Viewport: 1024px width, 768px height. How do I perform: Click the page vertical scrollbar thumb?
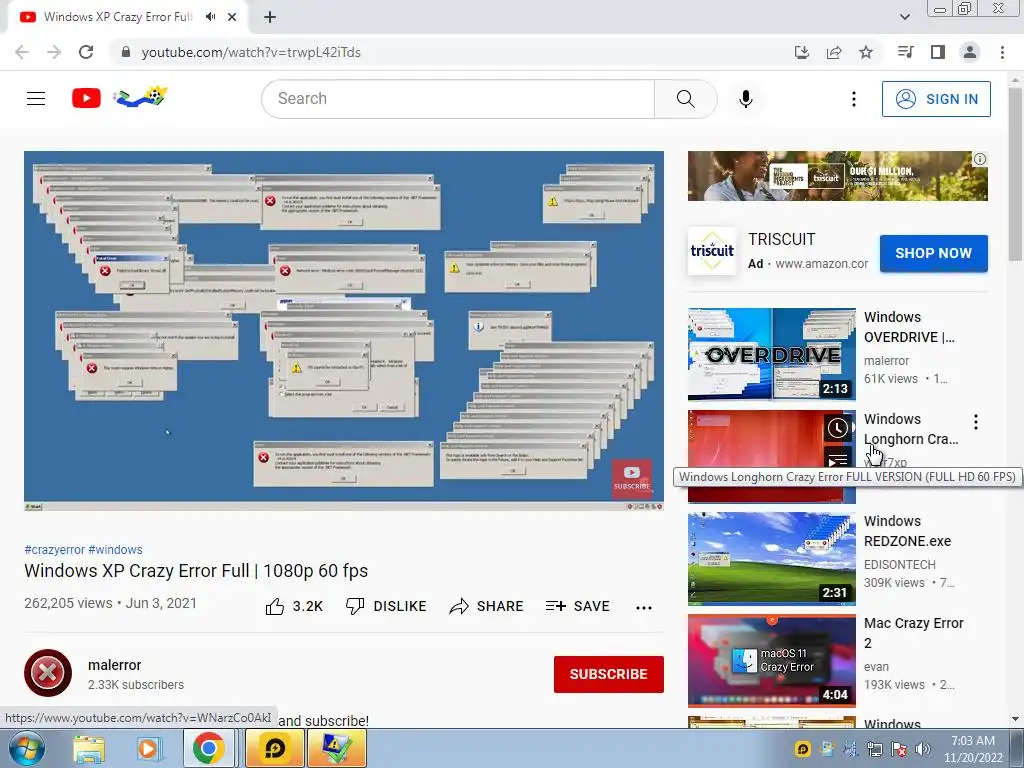(1015, 173)
